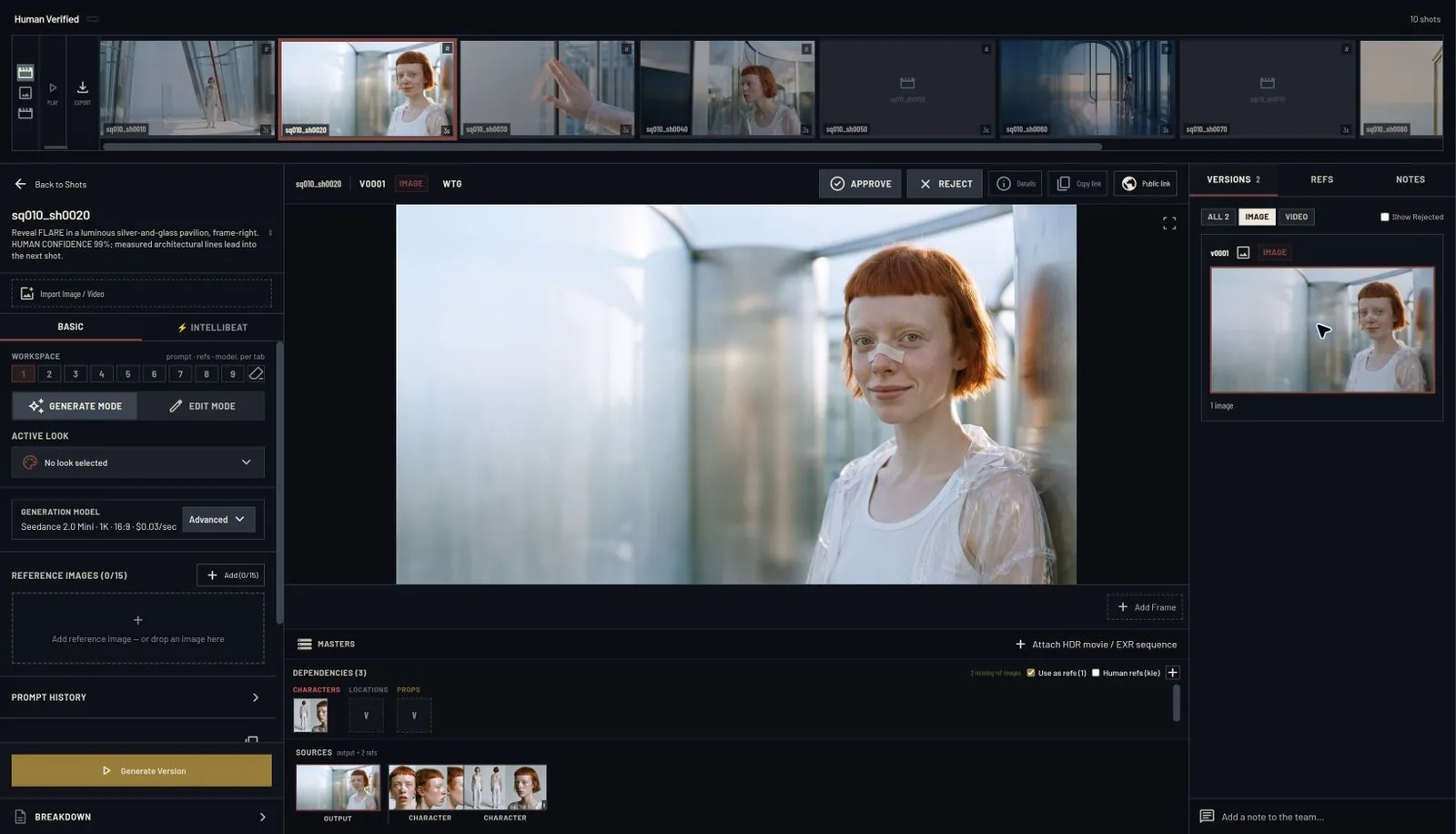Select the image view icon in the filmstrip sidebar

[25, 93]
